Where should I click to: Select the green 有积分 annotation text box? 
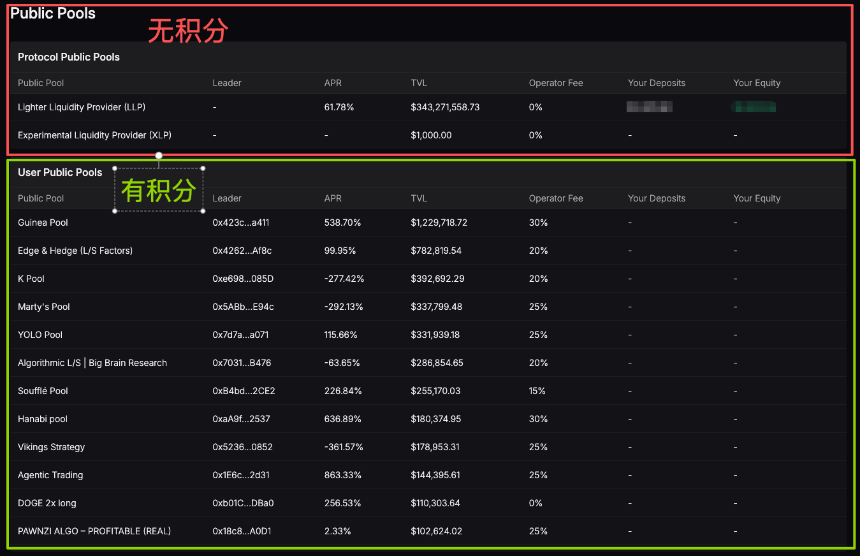159,190
